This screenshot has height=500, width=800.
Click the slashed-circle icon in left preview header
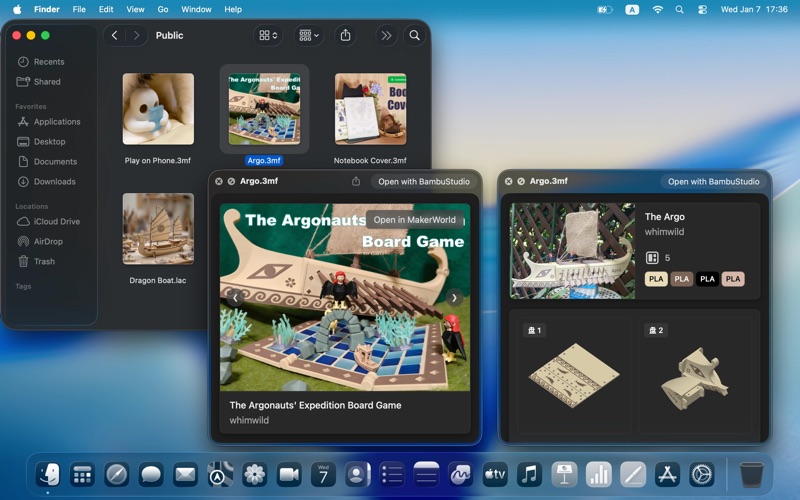coord(231,181)
